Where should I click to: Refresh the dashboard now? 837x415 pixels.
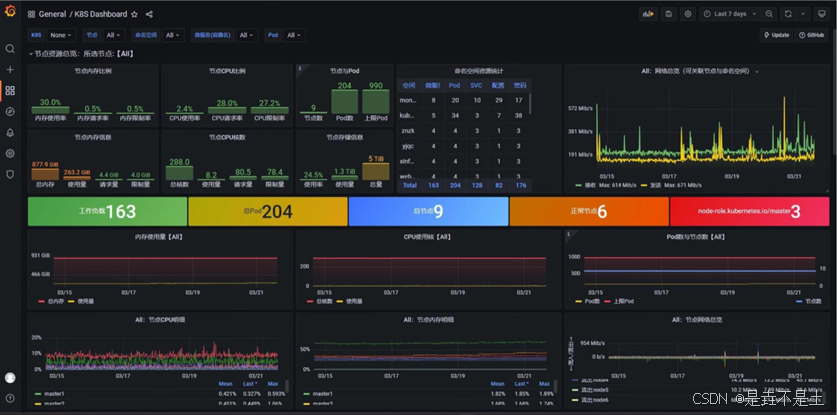pos(788,14)
